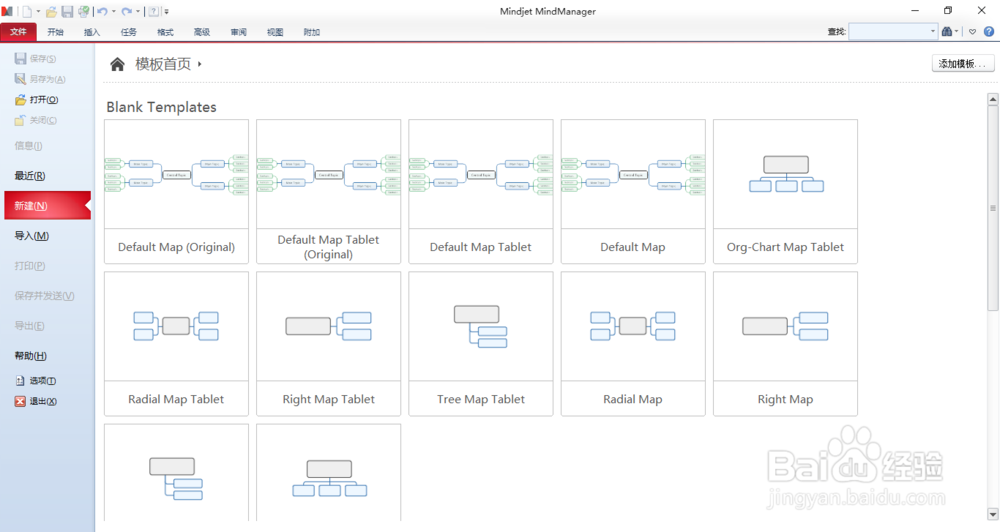1000x532 pixels.
Task: Click the redo arrow icon
Action: pos(126,11)
